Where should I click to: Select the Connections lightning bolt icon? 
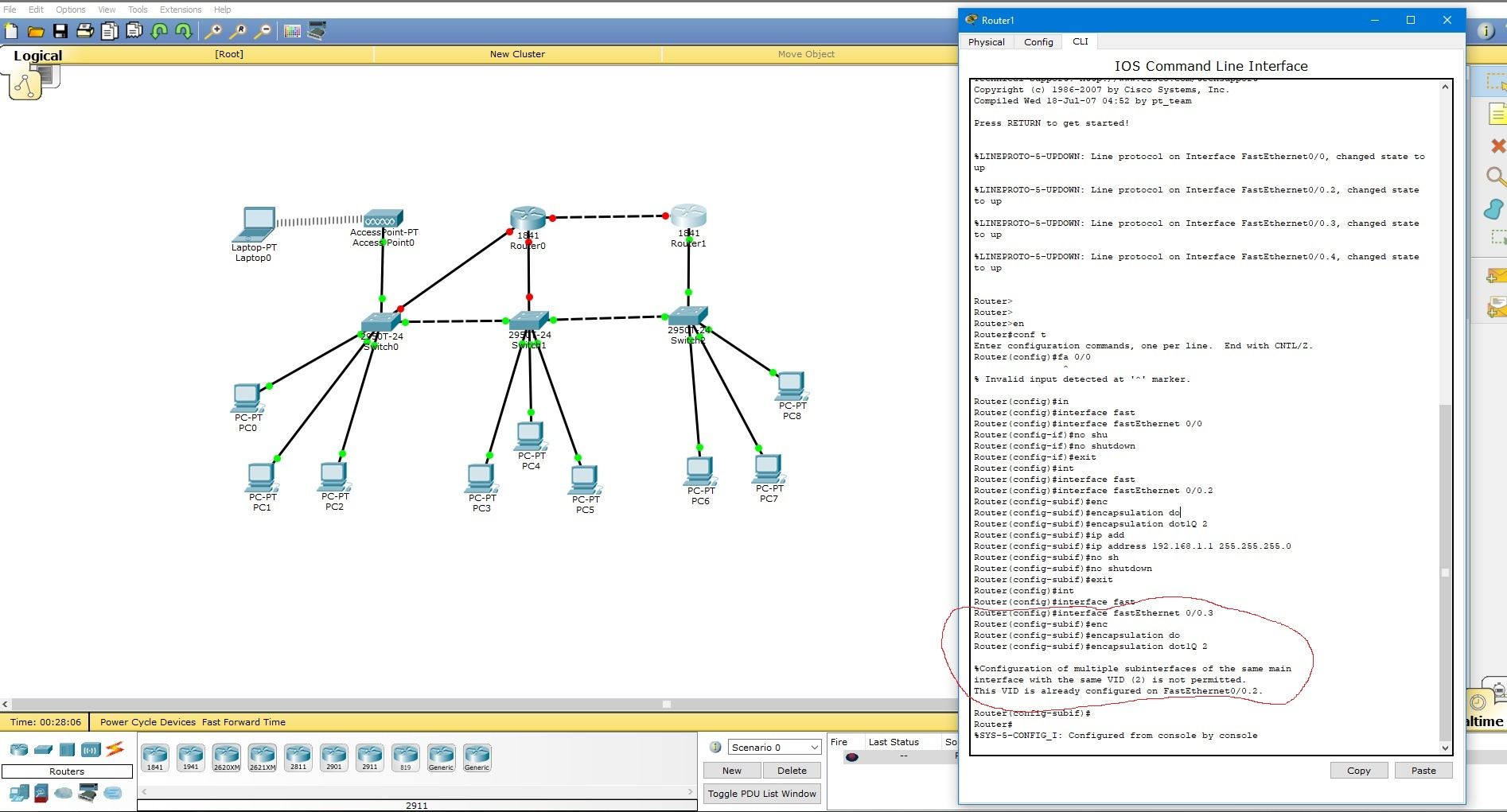pyautogui.click(x=115, y=748)
